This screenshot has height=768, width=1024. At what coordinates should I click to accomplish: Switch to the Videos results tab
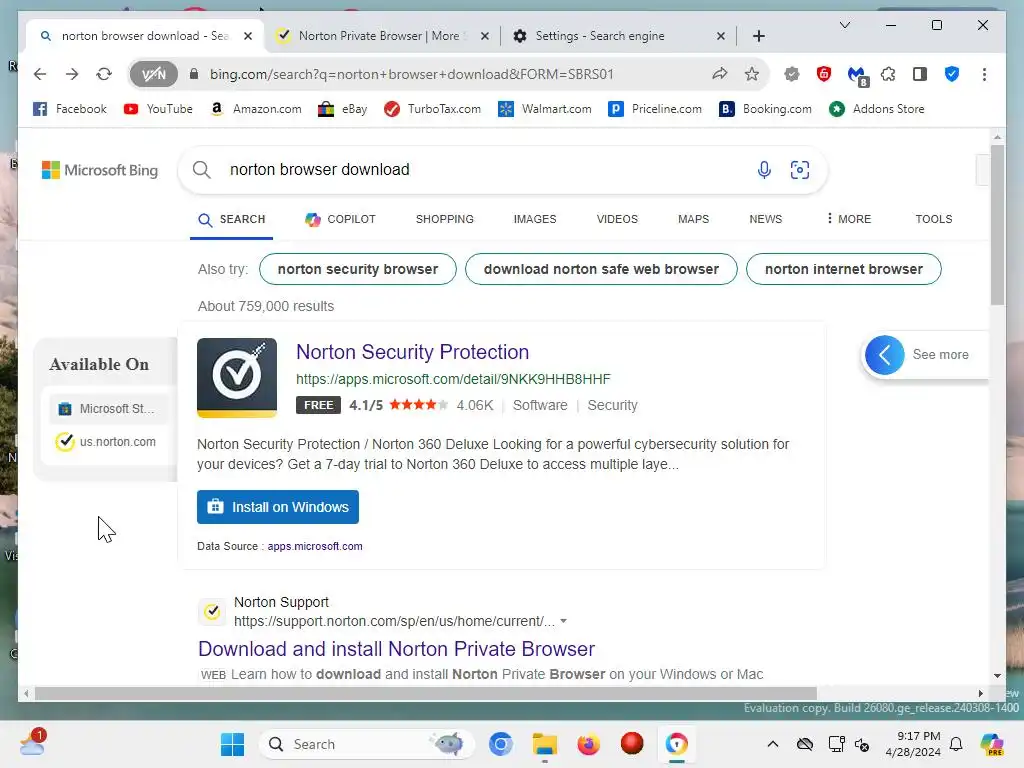click(617, 219)
